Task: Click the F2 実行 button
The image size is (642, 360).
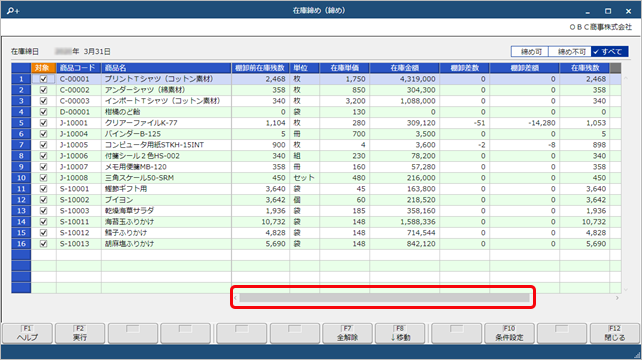Action: pyautogui.click(x=80, y=333)
